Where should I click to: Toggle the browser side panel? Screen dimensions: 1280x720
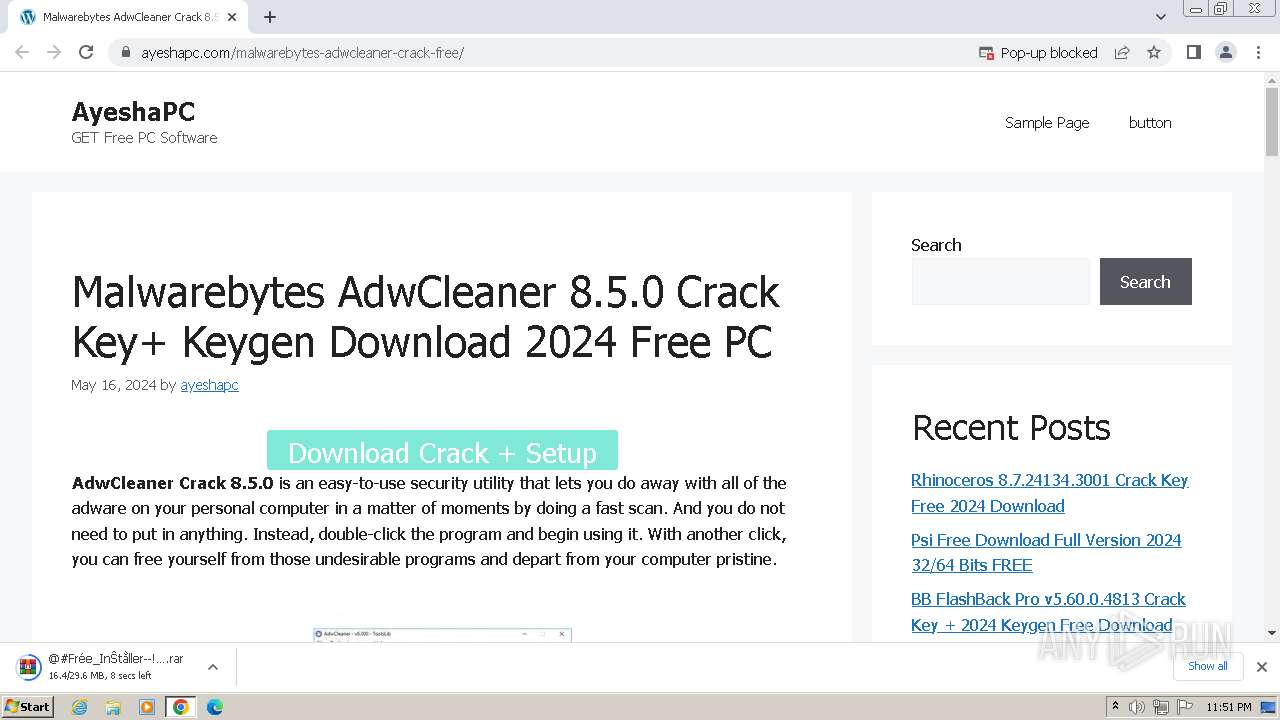(1193, 52)
